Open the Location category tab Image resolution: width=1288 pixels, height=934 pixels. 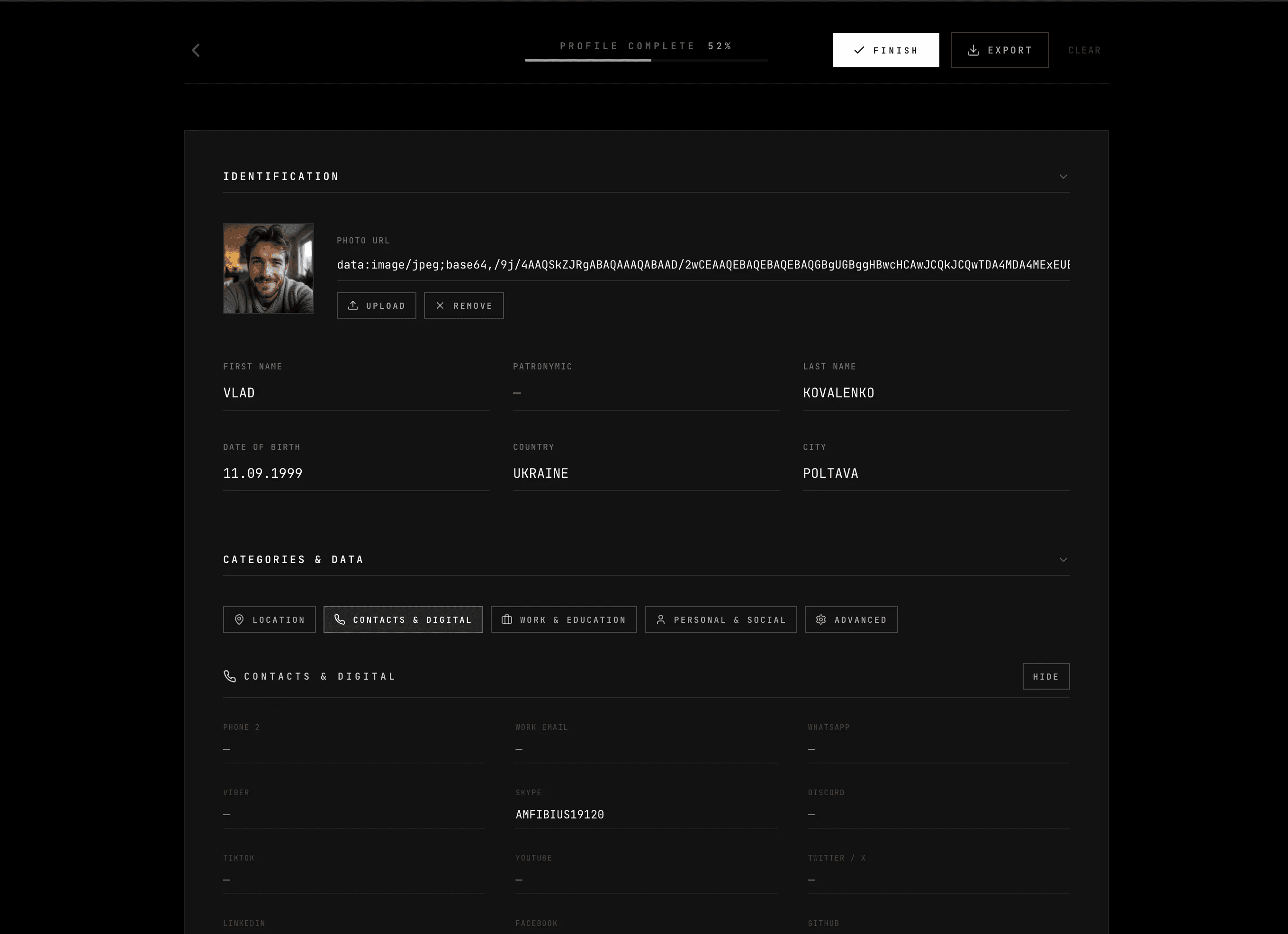[x=269, y=620]
